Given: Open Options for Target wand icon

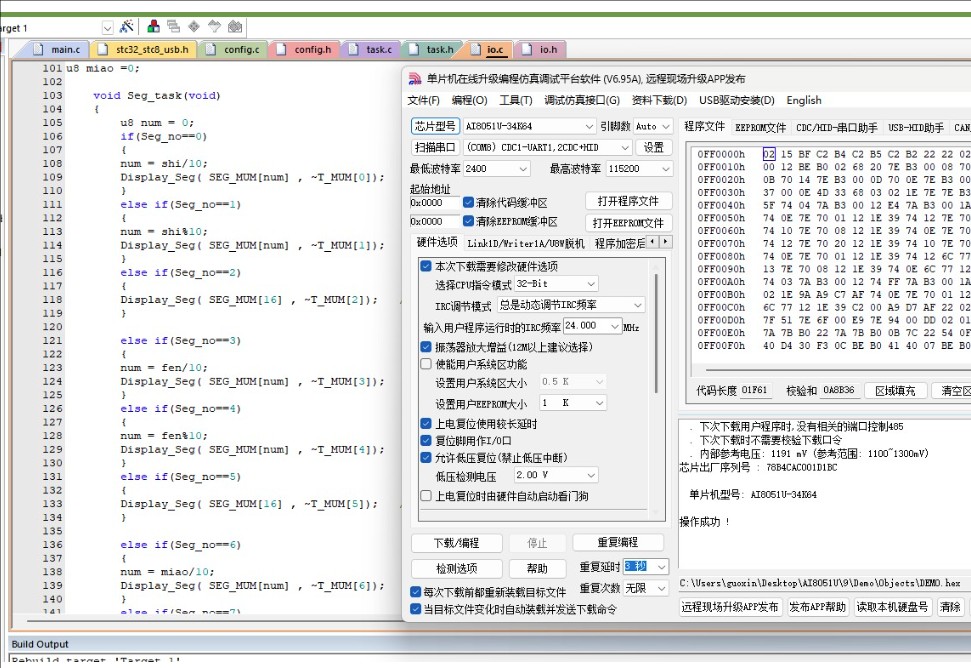Looking at the screenshot, I should click(127, 27).
